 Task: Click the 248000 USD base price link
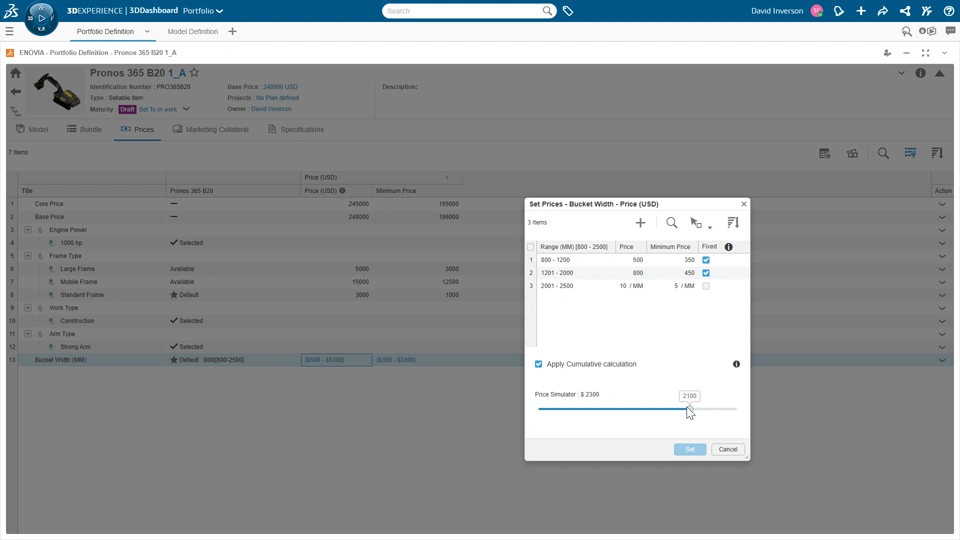pos(280,87)
